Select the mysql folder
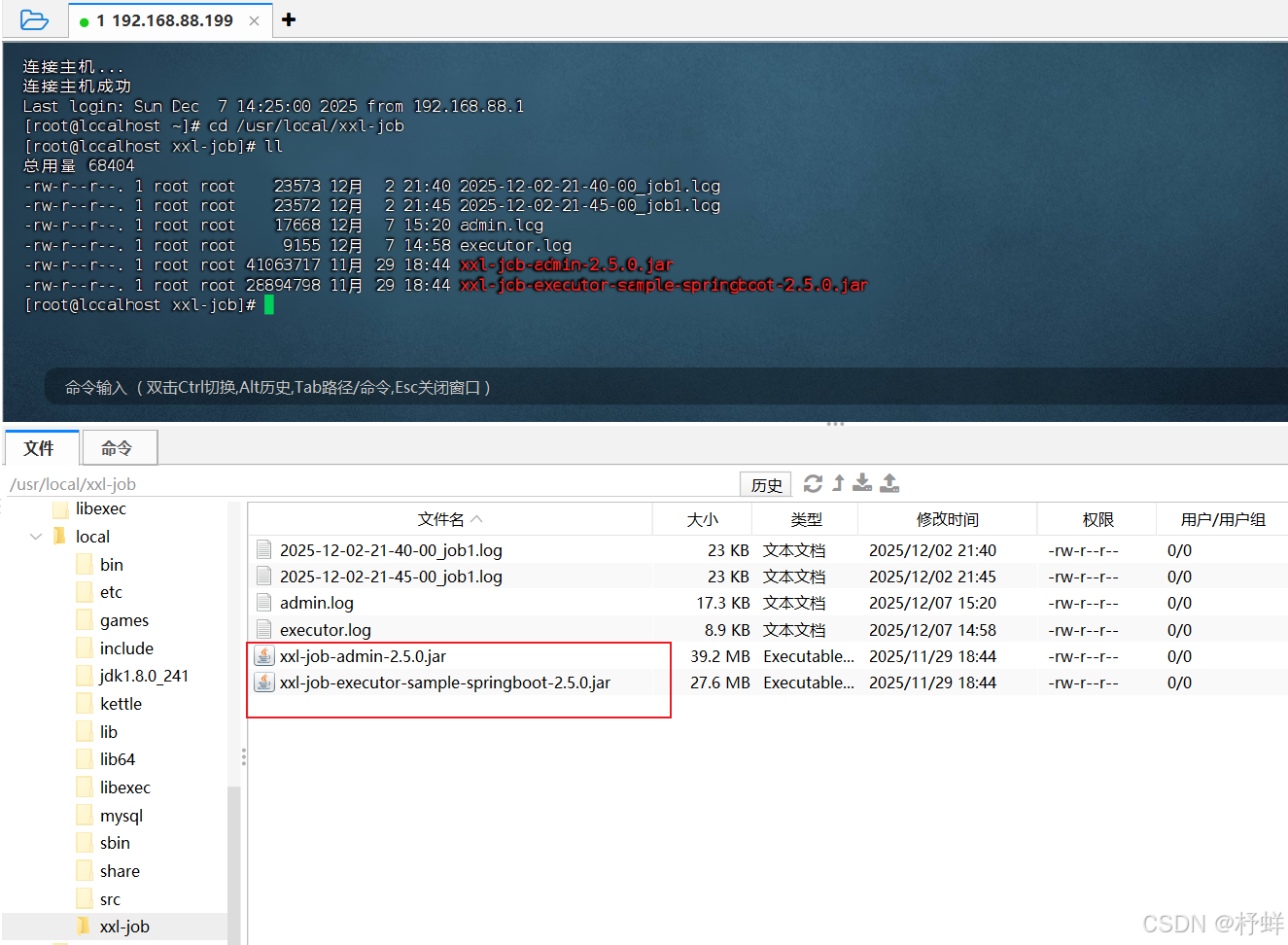1288x945 pixels. pos(122,816)
